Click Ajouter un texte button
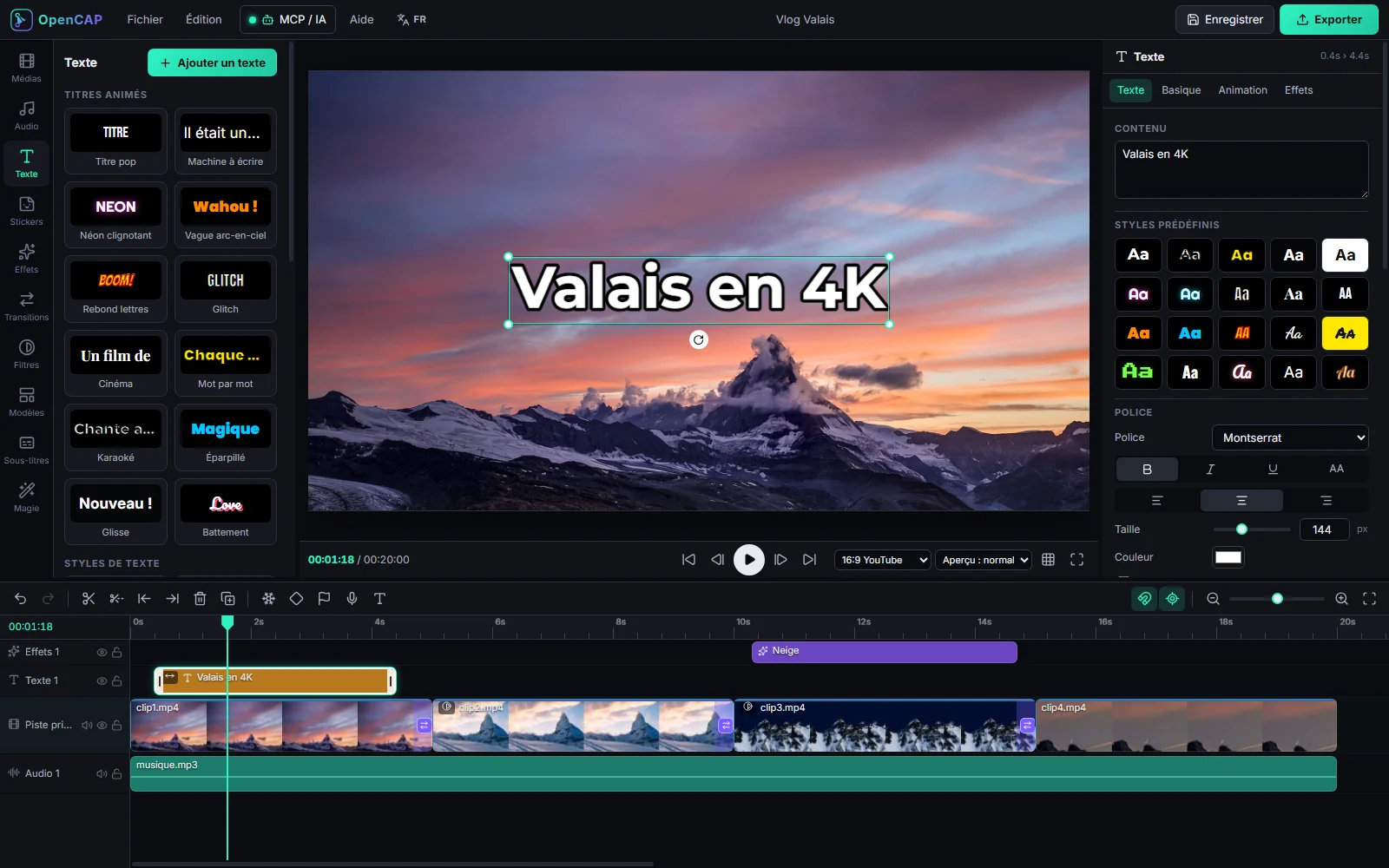This screenshot has width=1389, height=868. click(213, 62)
